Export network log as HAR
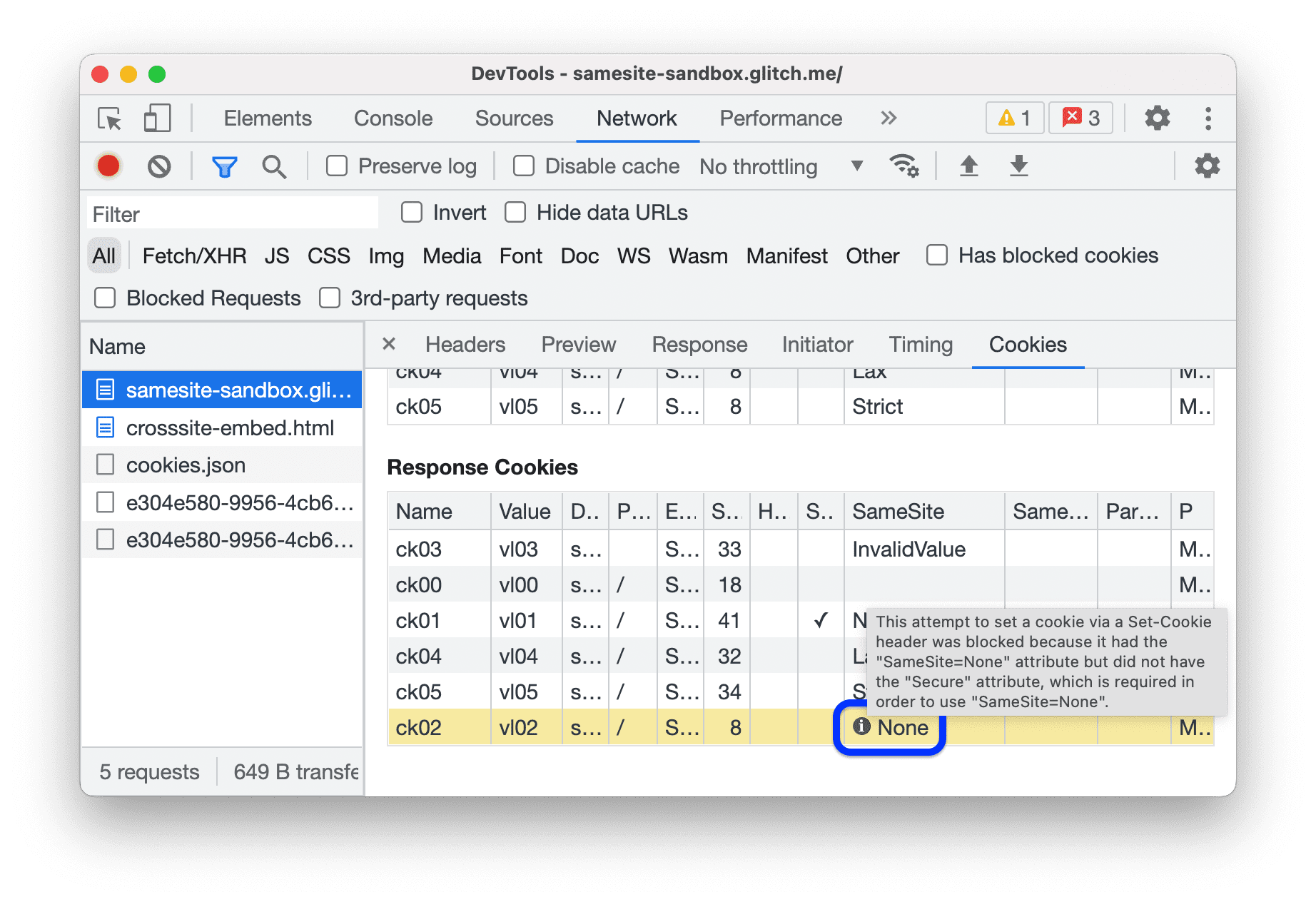 (1018, 166)
